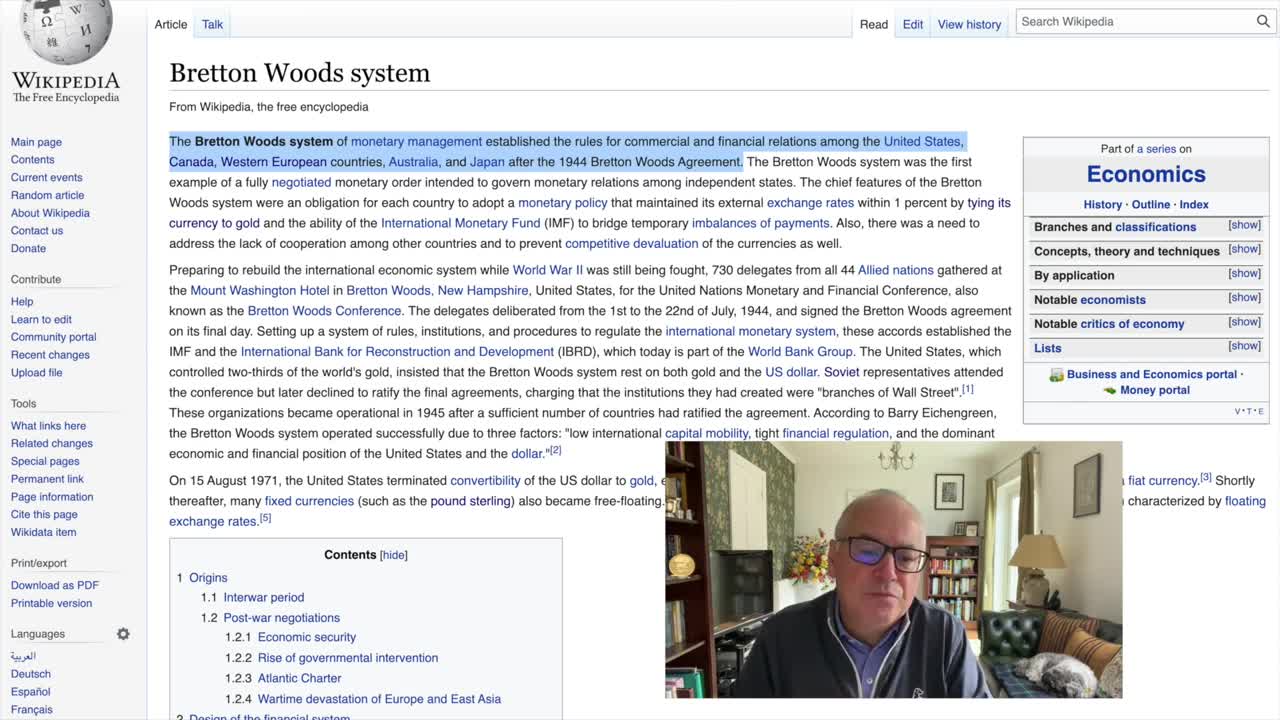Hide the Contents table
The image size is (1280, 720).
[394, 555]
